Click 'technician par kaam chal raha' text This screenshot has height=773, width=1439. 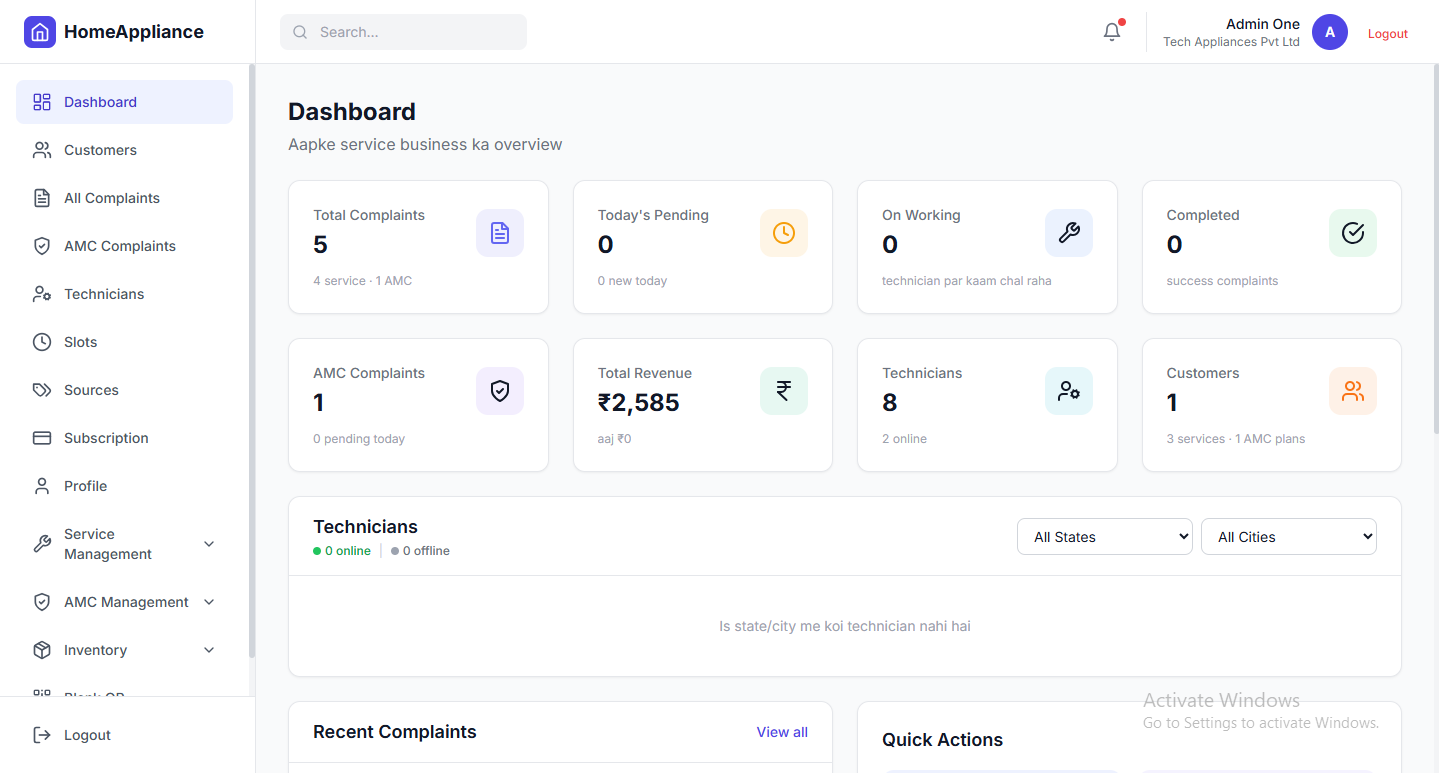(x=967, y=281)
